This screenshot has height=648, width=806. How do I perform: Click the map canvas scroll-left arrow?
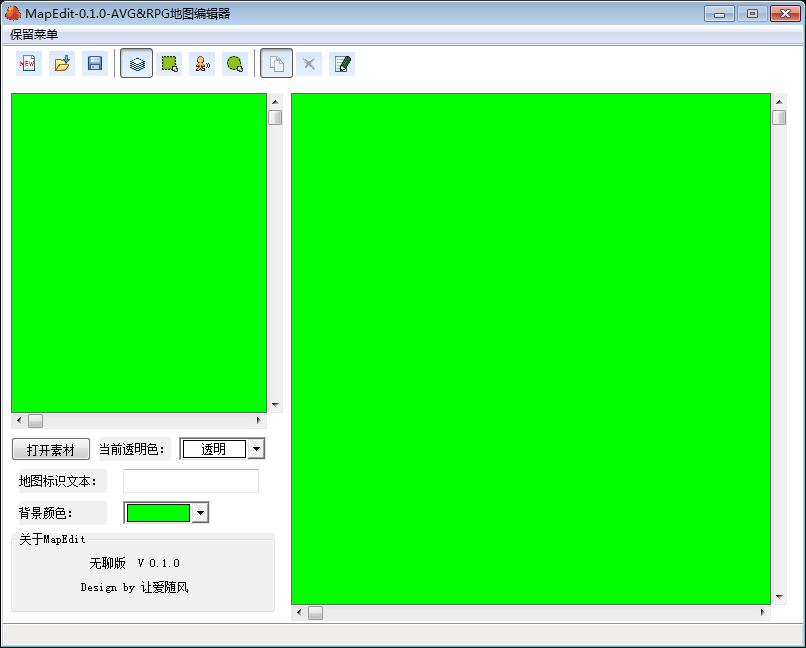pyautogui.click(x=299, y=613)
